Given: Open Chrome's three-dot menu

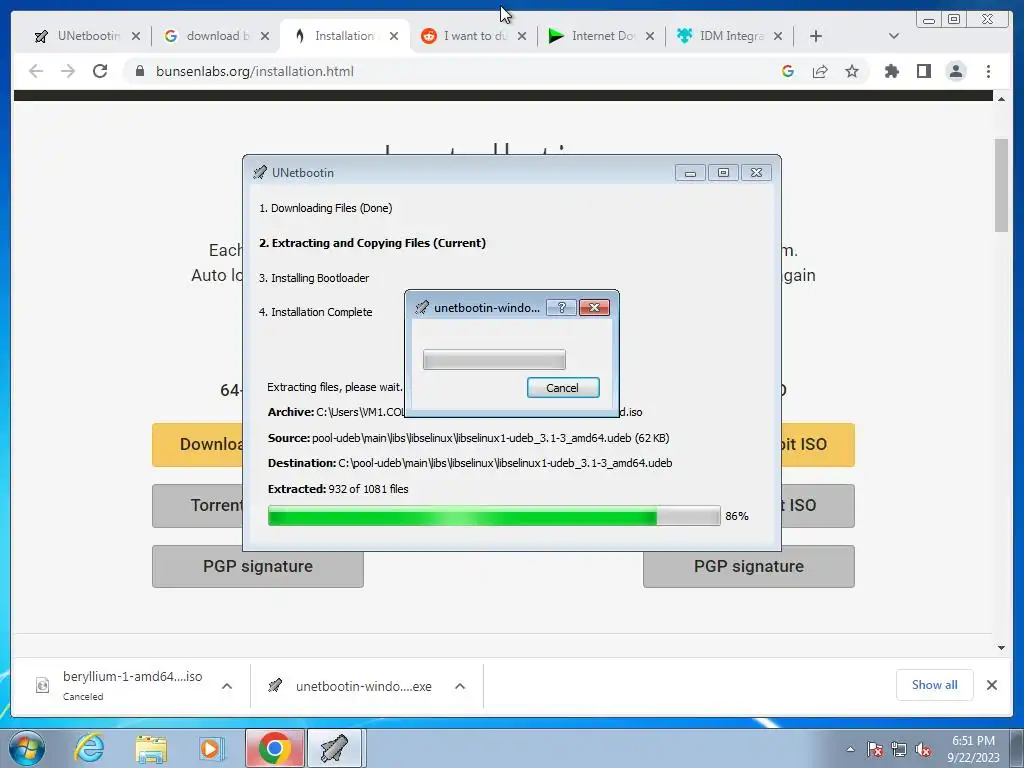Looking at the screenshot, I should [988, 71].
